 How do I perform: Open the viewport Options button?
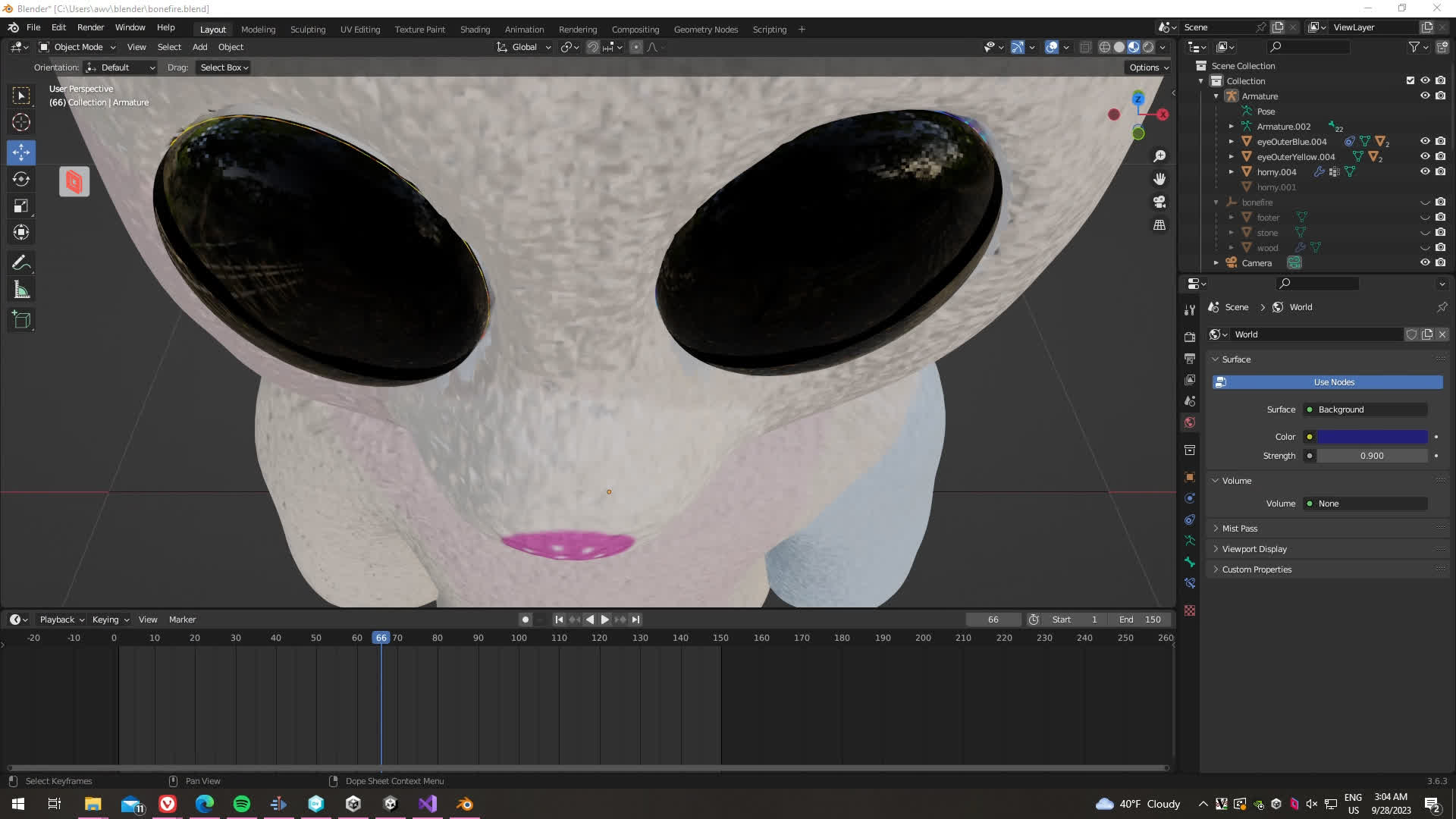pyautogui.click(x=1148, y=67)
